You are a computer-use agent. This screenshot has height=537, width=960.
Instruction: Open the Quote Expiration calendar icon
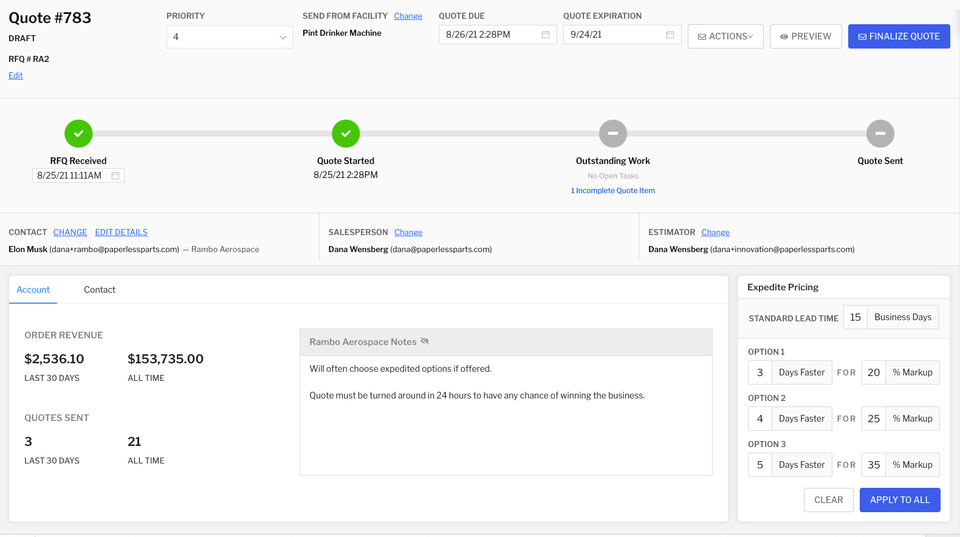(670, 35)
